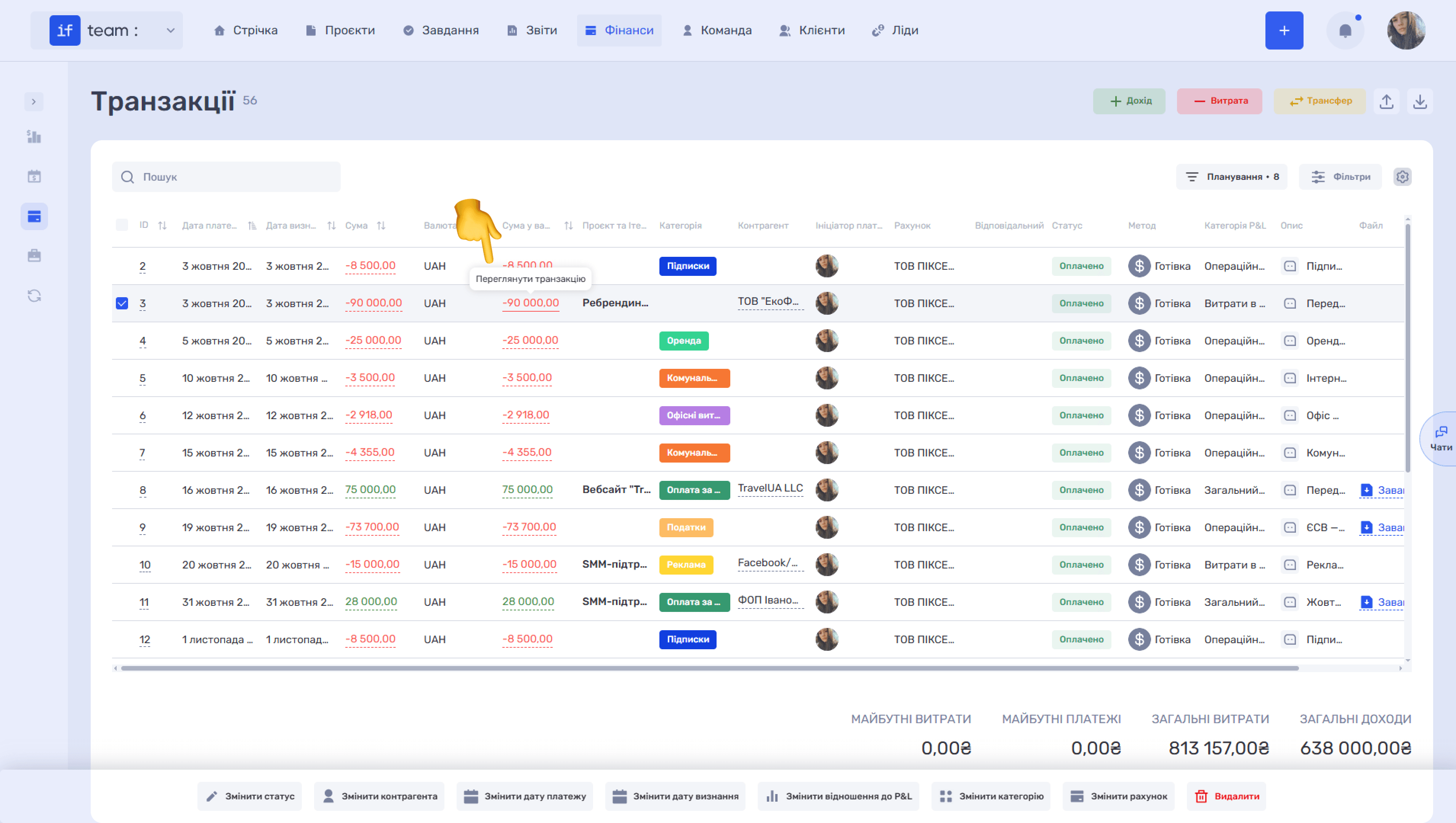This screenshot has height=823, width=1456.
Task: Go to the Завдання tab
Action: click(441, 30)
